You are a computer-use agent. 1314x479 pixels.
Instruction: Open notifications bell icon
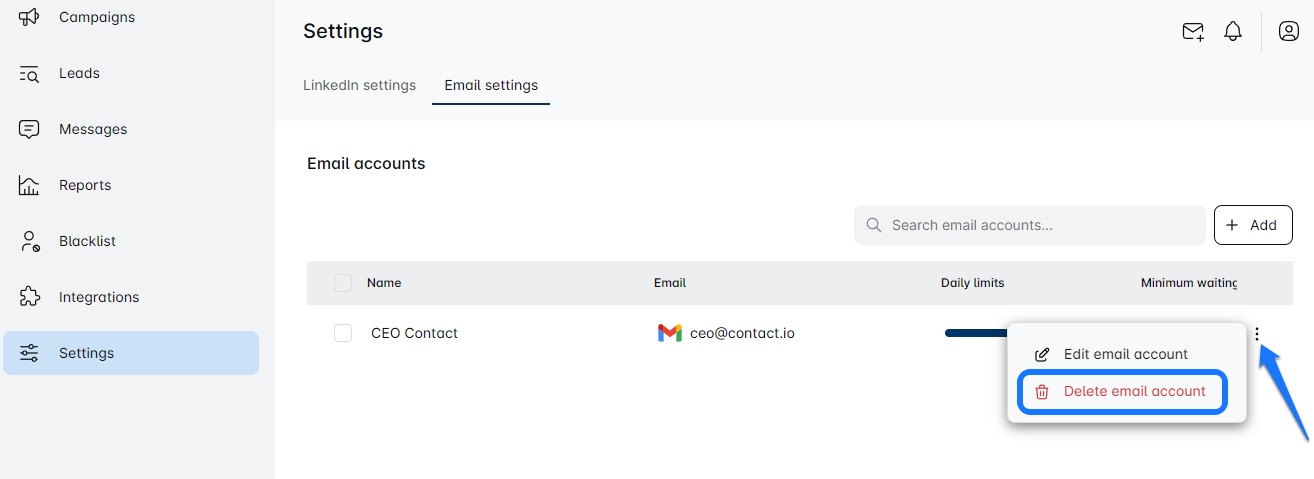pyautogui.click(x=1233, y=32)
